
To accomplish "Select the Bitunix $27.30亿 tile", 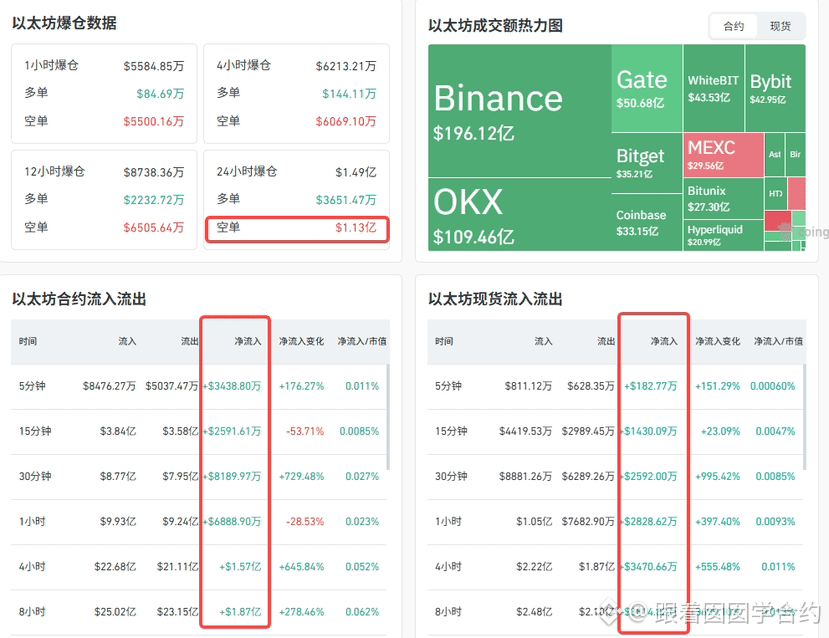I will point(724,198).
